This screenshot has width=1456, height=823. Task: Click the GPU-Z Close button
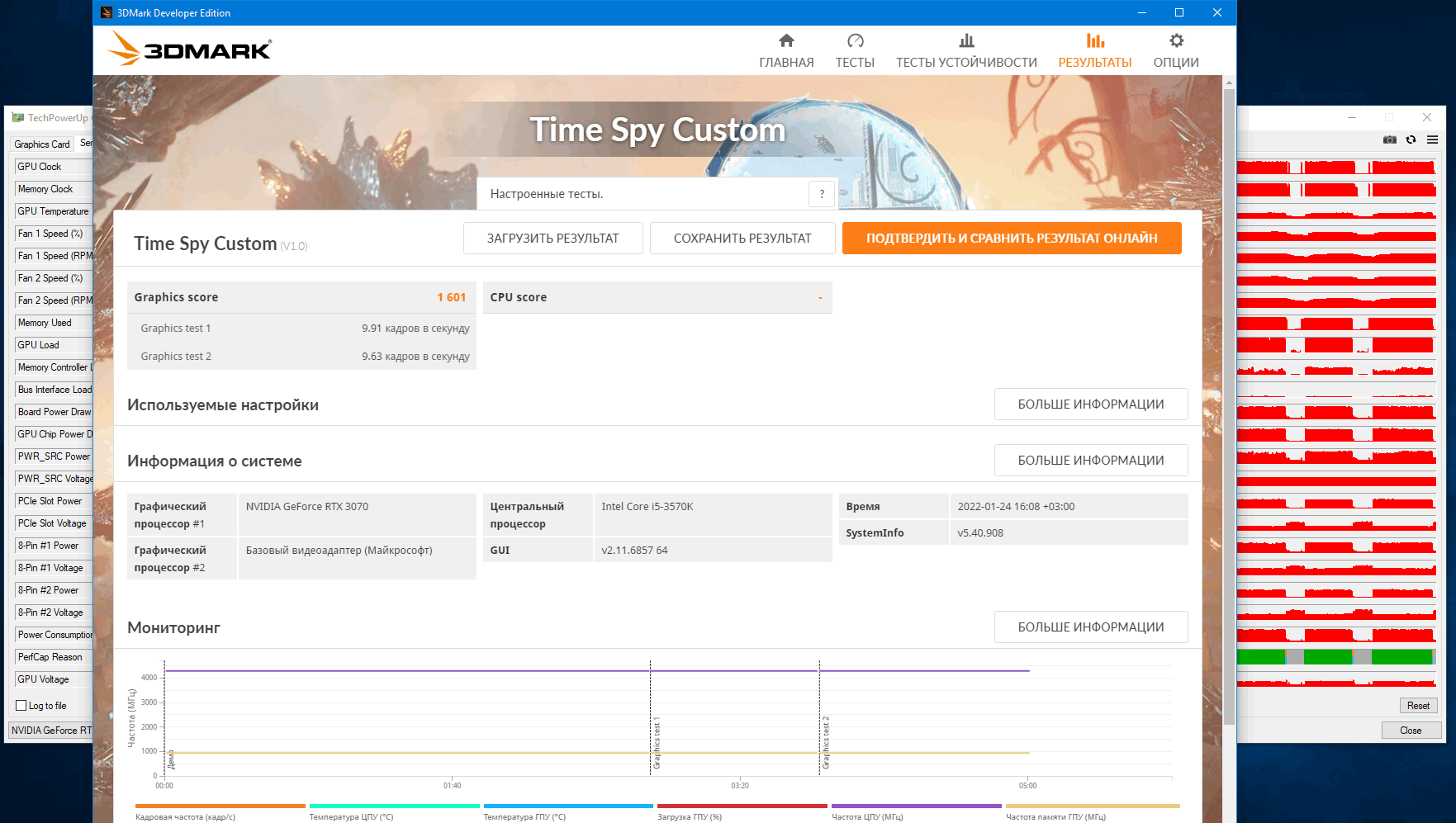(1411, 731)
